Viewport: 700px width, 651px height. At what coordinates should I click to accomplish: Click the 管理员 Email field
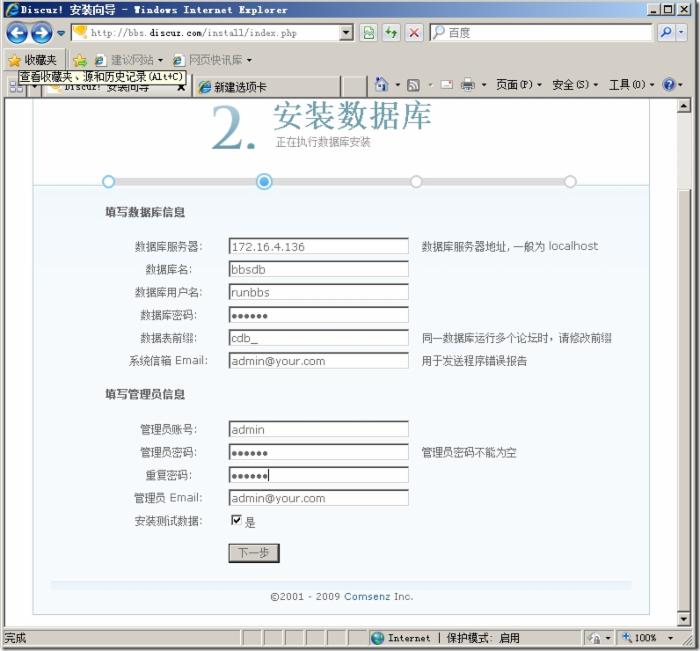click(319, 498)
